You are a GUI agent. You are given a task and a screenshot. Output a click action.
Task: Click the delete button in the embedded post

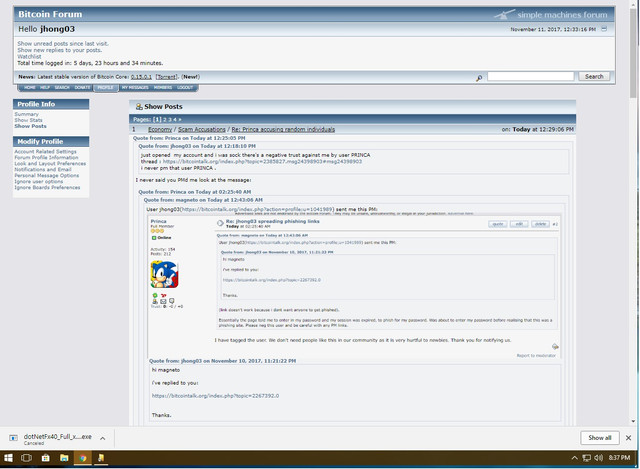click(x=540, y=224)
